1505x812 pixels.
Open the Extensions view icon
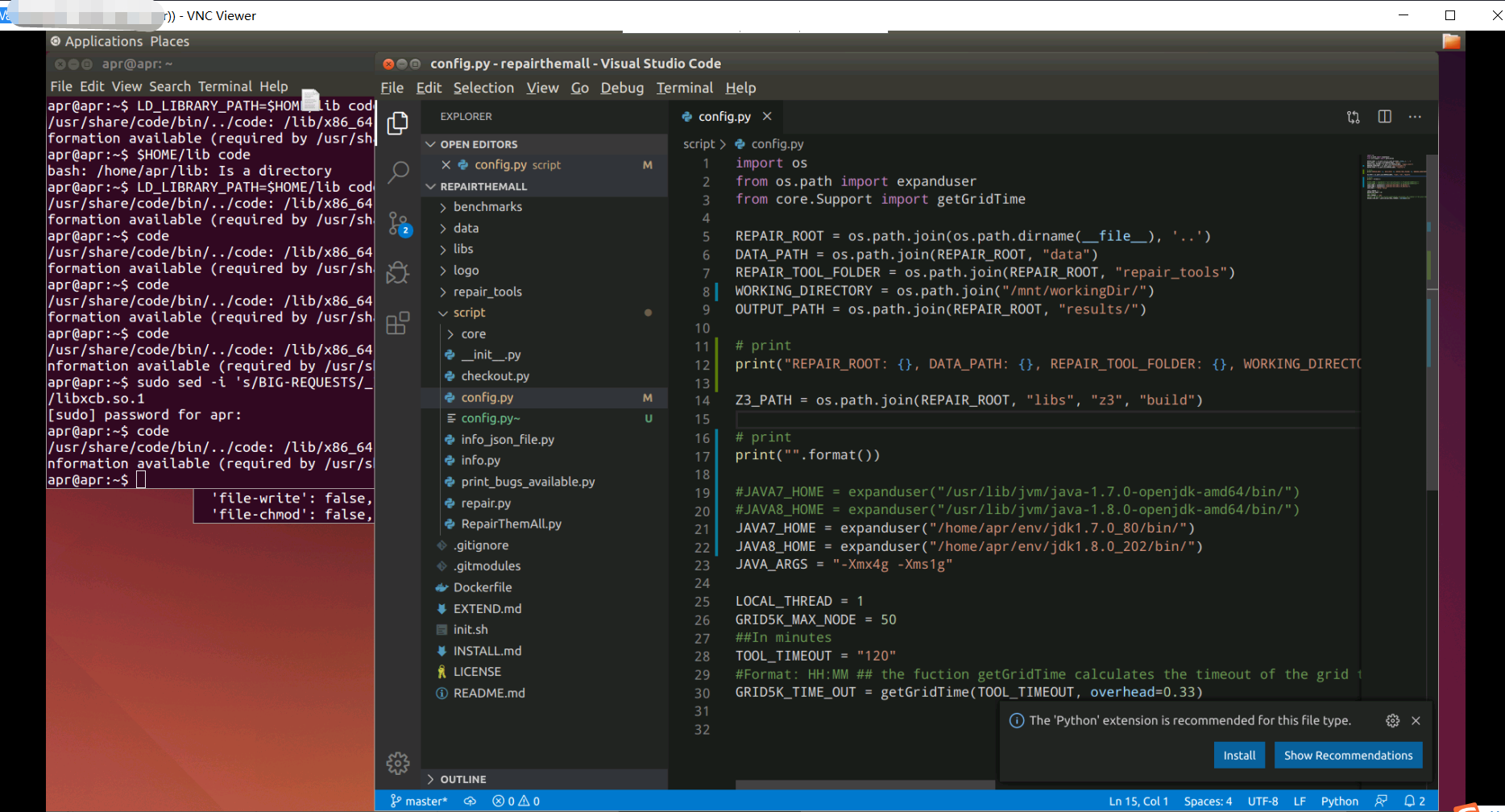click(397, 322)
